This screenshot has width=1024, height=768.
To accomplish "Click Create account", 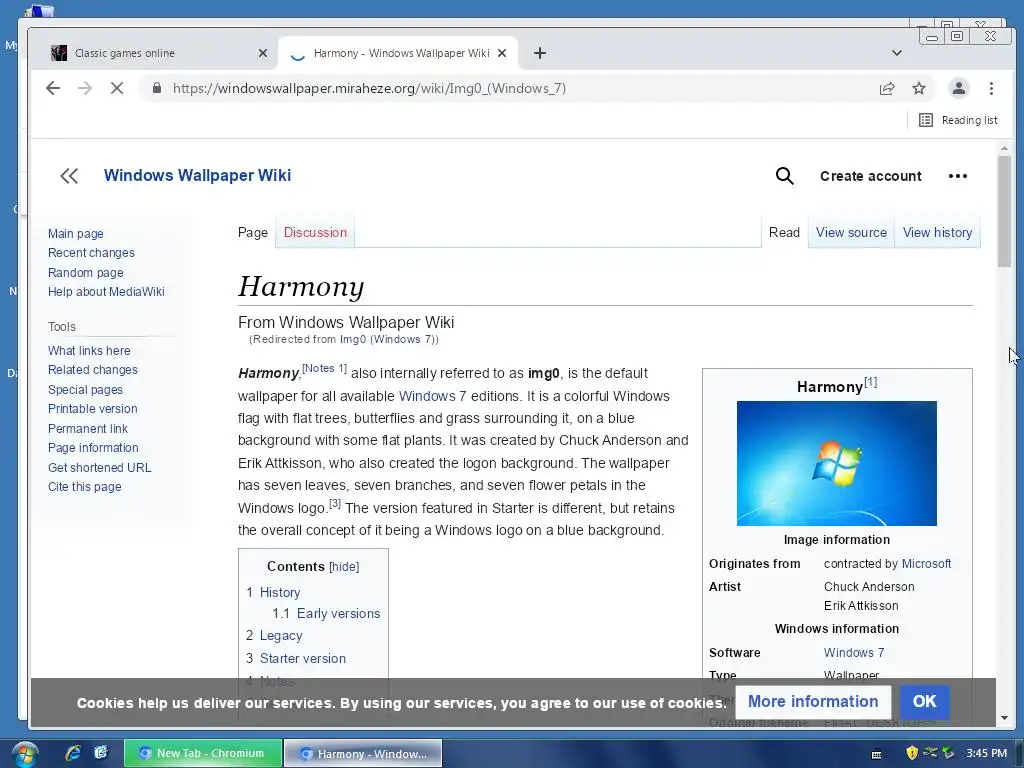I will 871,176.
